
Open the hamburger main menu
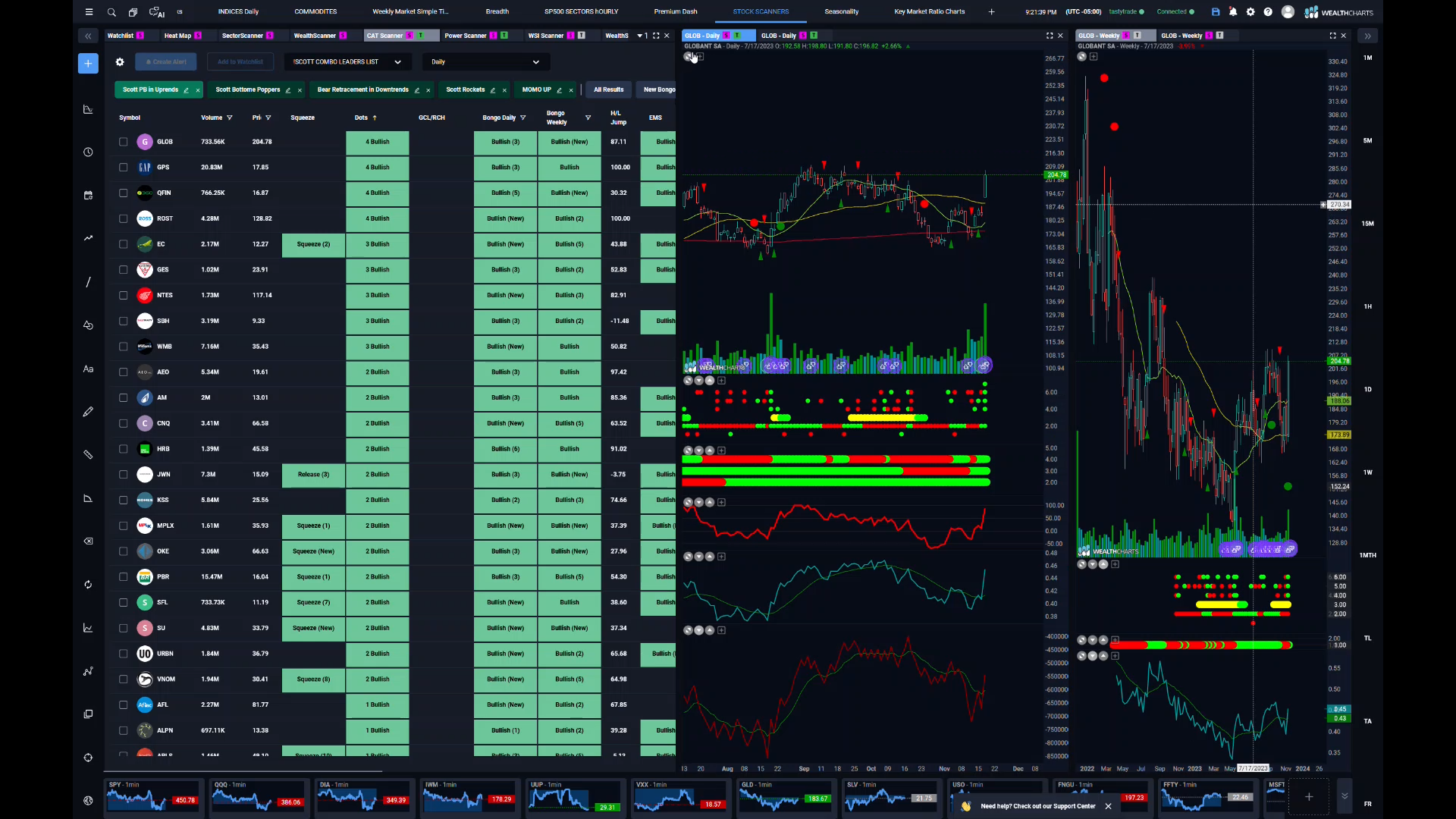pyautogui.click(x=89, y=12)
